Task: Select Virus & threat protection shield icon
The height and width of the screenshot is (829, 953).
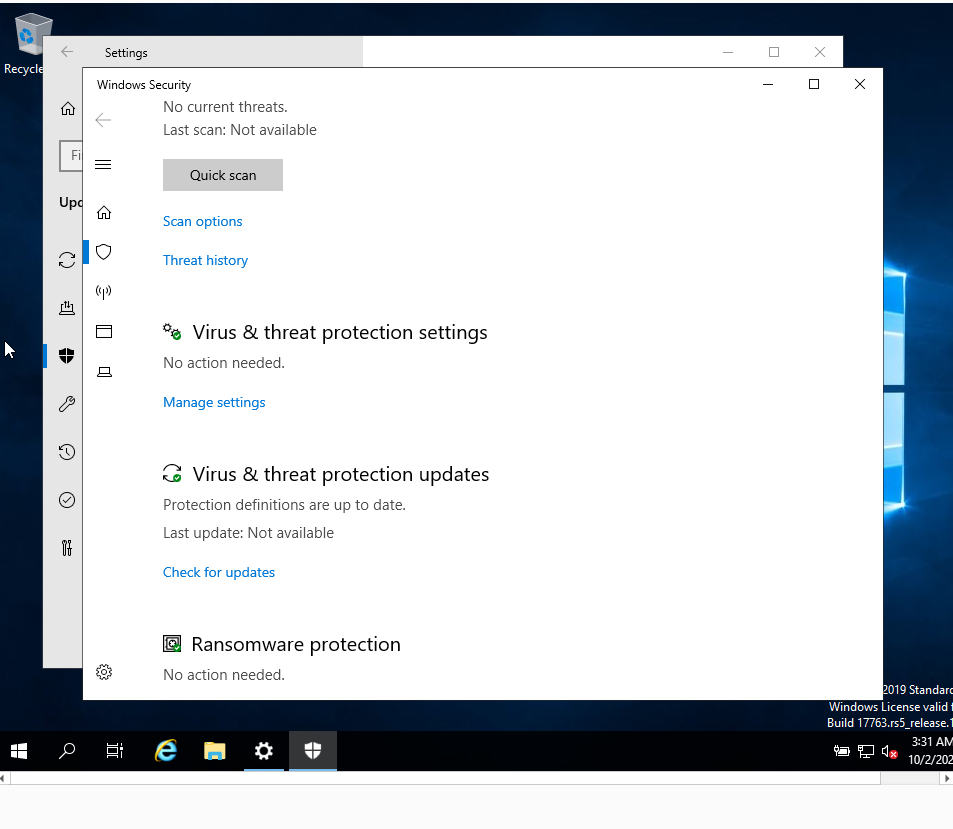Action: coord(104,252)
